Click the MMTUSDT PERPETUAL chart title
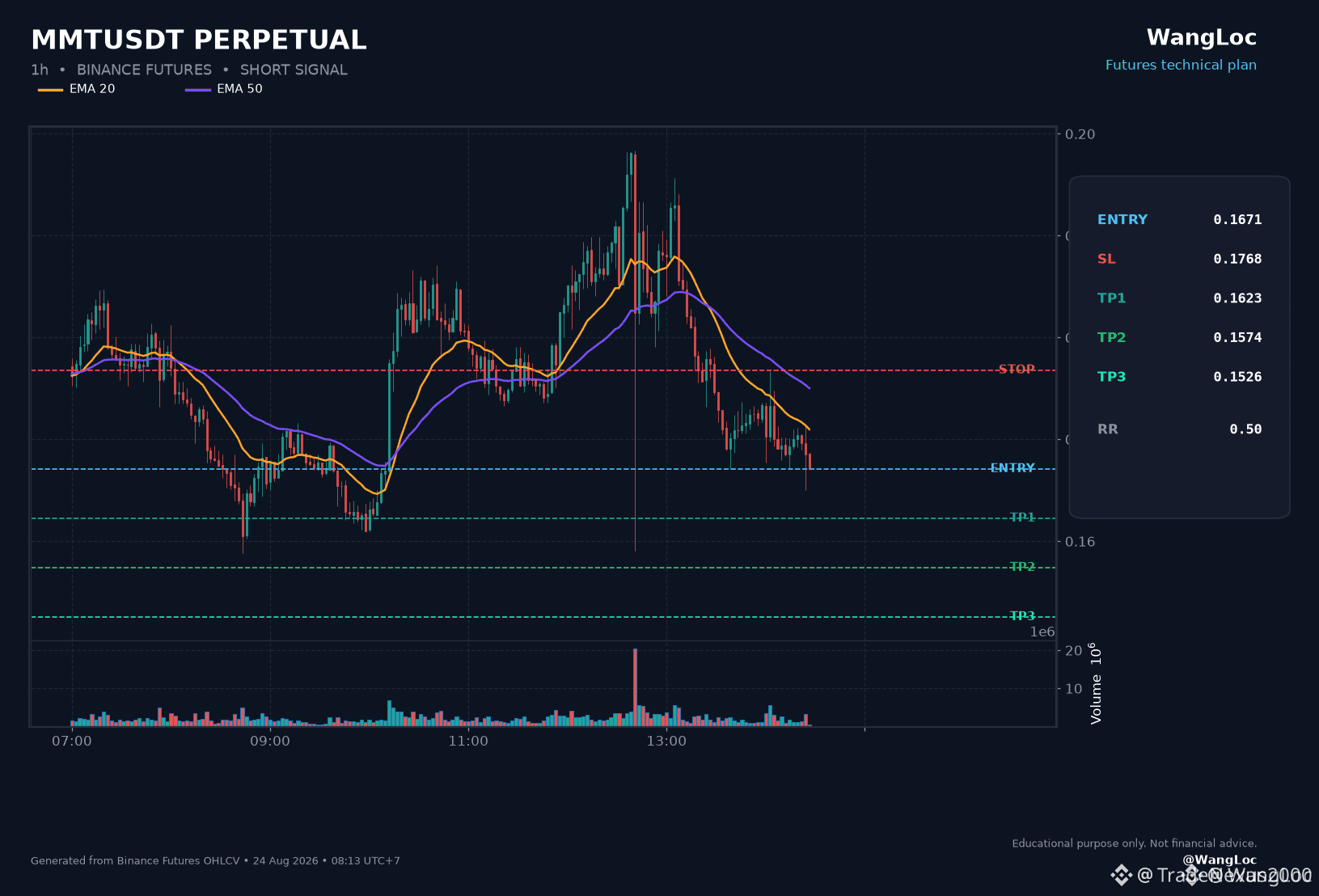The image size is (1319, 896). pyautogui.click(x=199, y=40)
